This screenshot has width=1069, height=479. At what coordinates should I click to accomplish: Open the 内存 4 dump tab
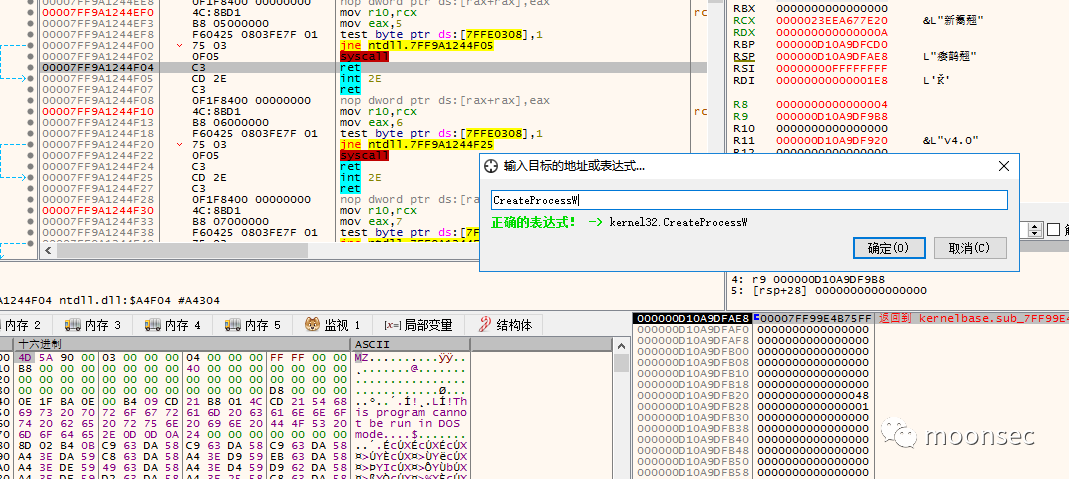click(172, 325)
